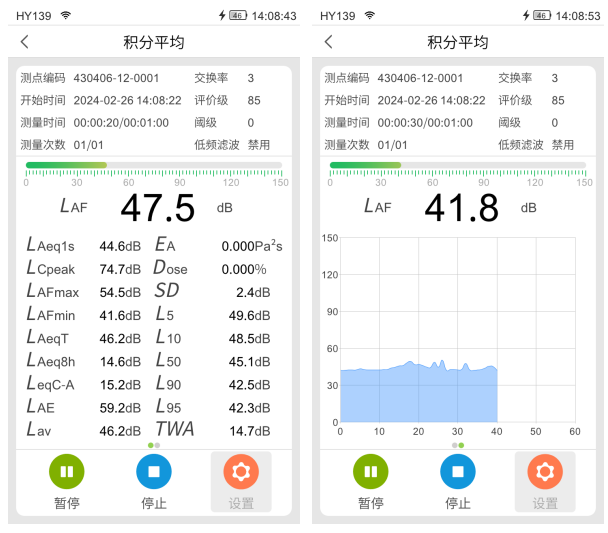
Task: Tap back arrow on the chart screen
Action: click(329, 42)
